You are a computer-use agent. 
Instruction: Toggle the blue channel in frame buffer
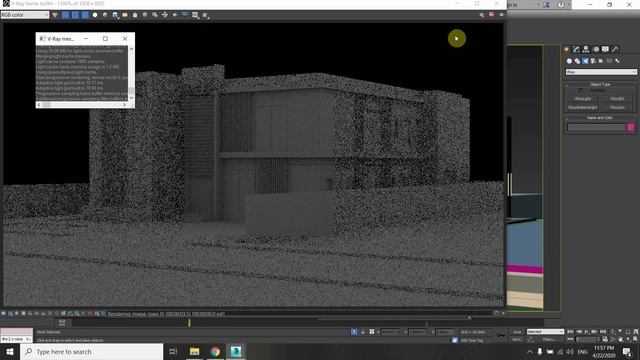pyautogui.click(x=85, y=15)
